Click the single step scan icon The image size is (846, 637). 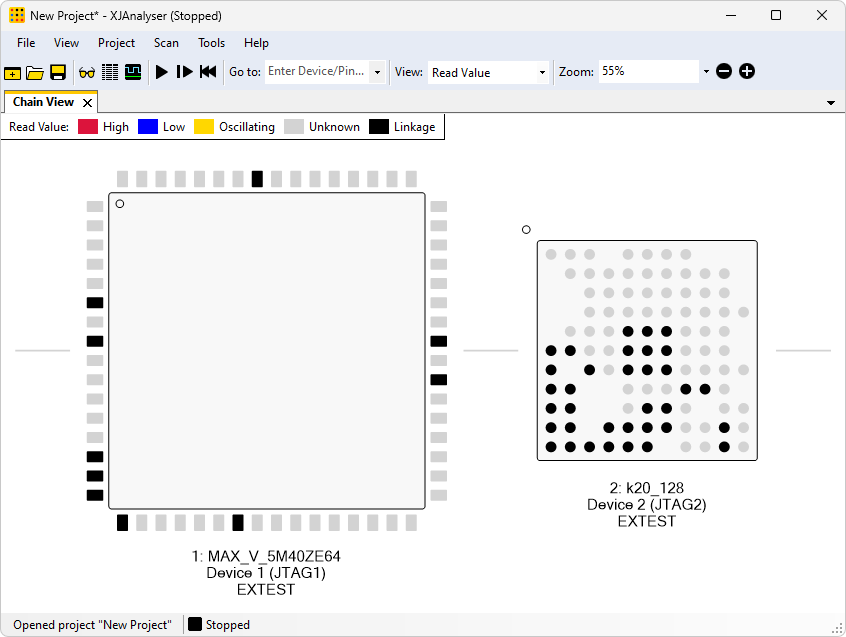click(184, 72)
